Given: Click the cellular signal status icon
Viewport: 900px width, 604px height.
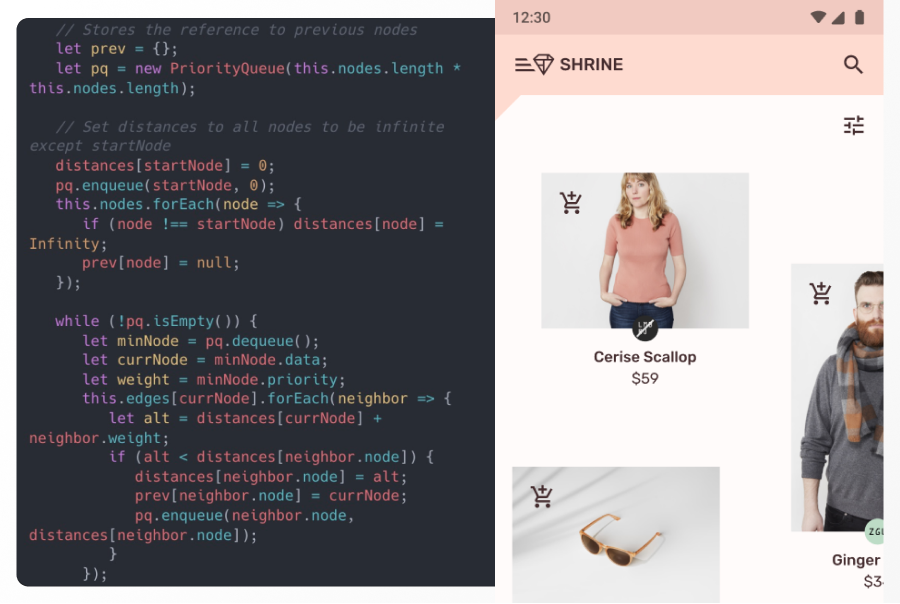Looking at the screenshot, I should point(837,18).
